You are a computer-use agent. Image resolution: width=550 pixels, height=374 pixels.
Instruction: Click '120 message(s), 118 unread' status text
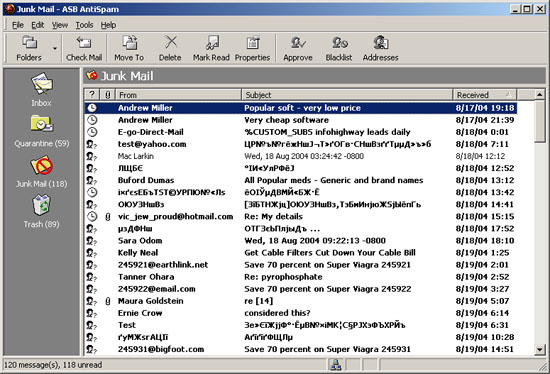pyautogui.click(x=53, y=365)
